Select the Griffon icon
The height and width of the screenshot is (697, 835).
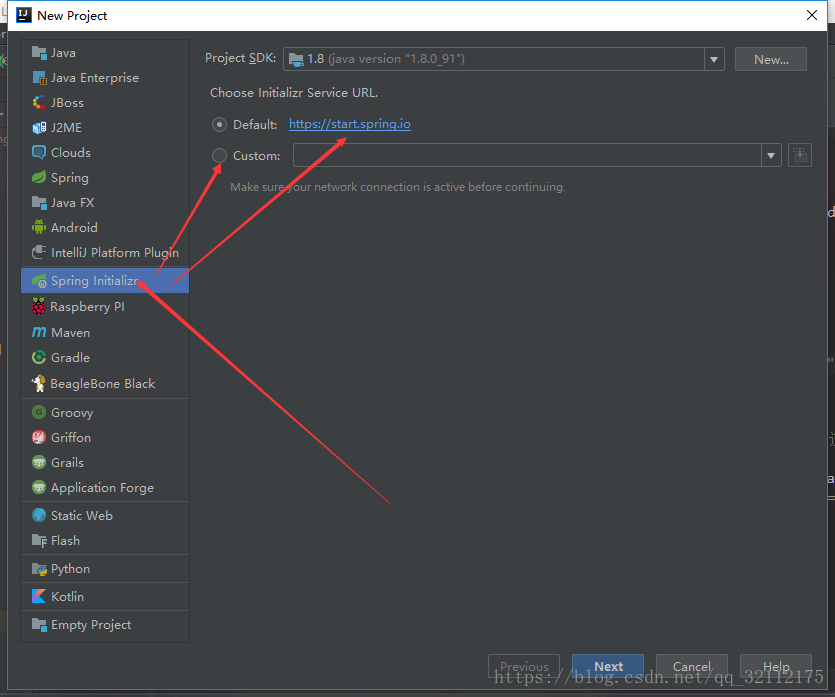[39, 437]
